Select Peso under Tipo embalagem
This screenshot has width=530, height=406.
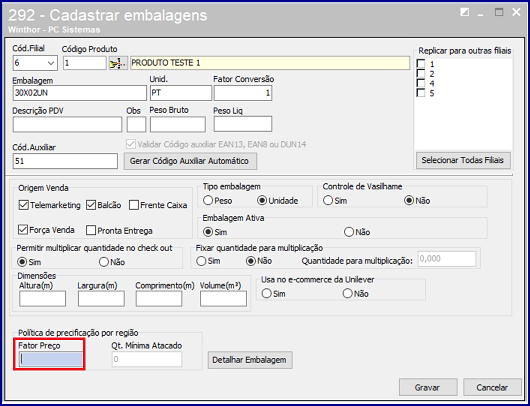click(x=208, y=200)
